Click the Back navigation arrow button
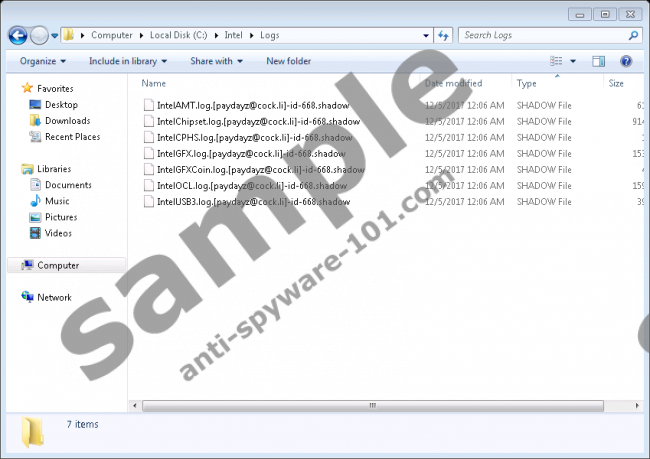The height and width of the screenshot is (459, 650). (18, 36)
